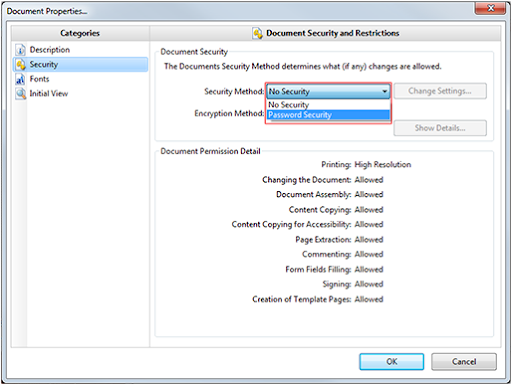Viewport: 512px width, 385px height.
Task: Click the Security Method label
Action: pyautogui.click(x=234, y=91)
